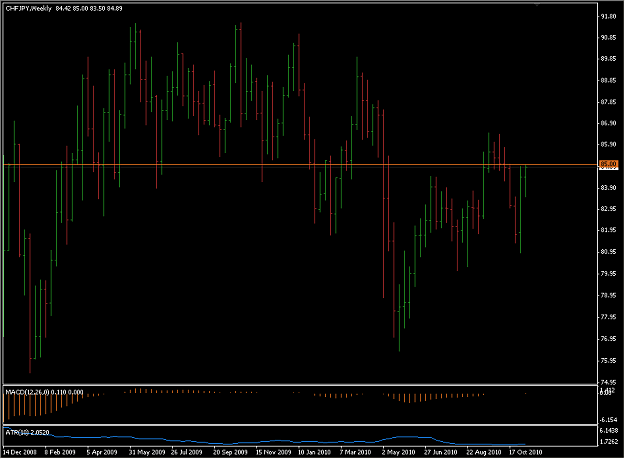Click the 10 Jan 2010 date label
Viewport: 625px width, 459px height.
click(x=314, y=452)
